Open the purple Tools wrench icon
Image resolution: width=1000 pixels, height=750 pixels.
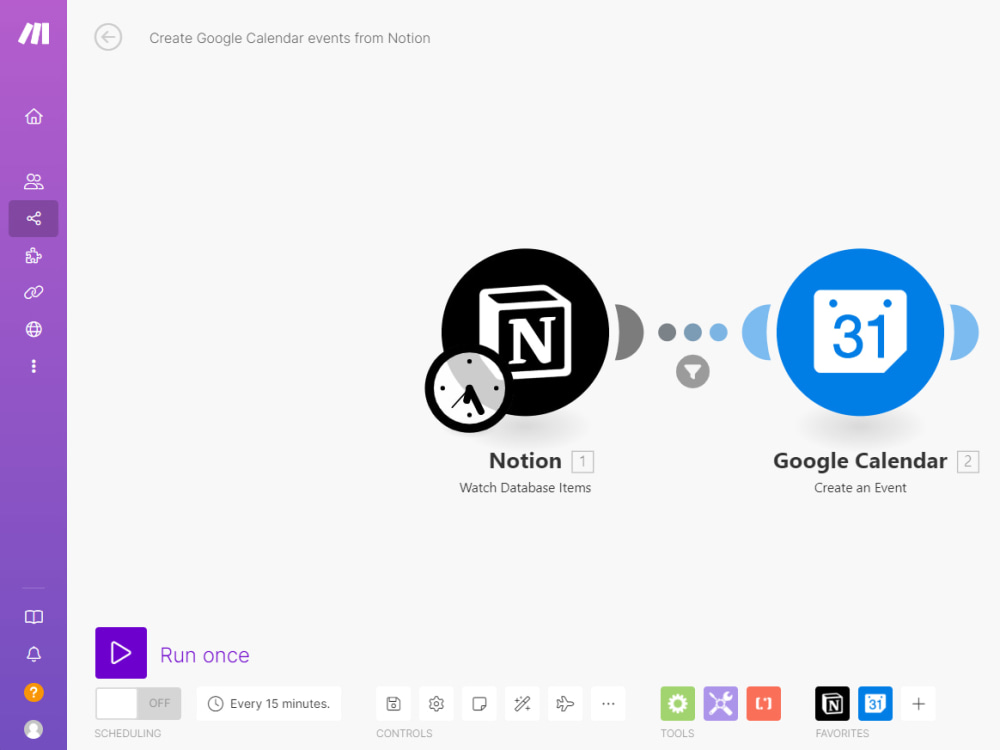(x=721, y=703)
